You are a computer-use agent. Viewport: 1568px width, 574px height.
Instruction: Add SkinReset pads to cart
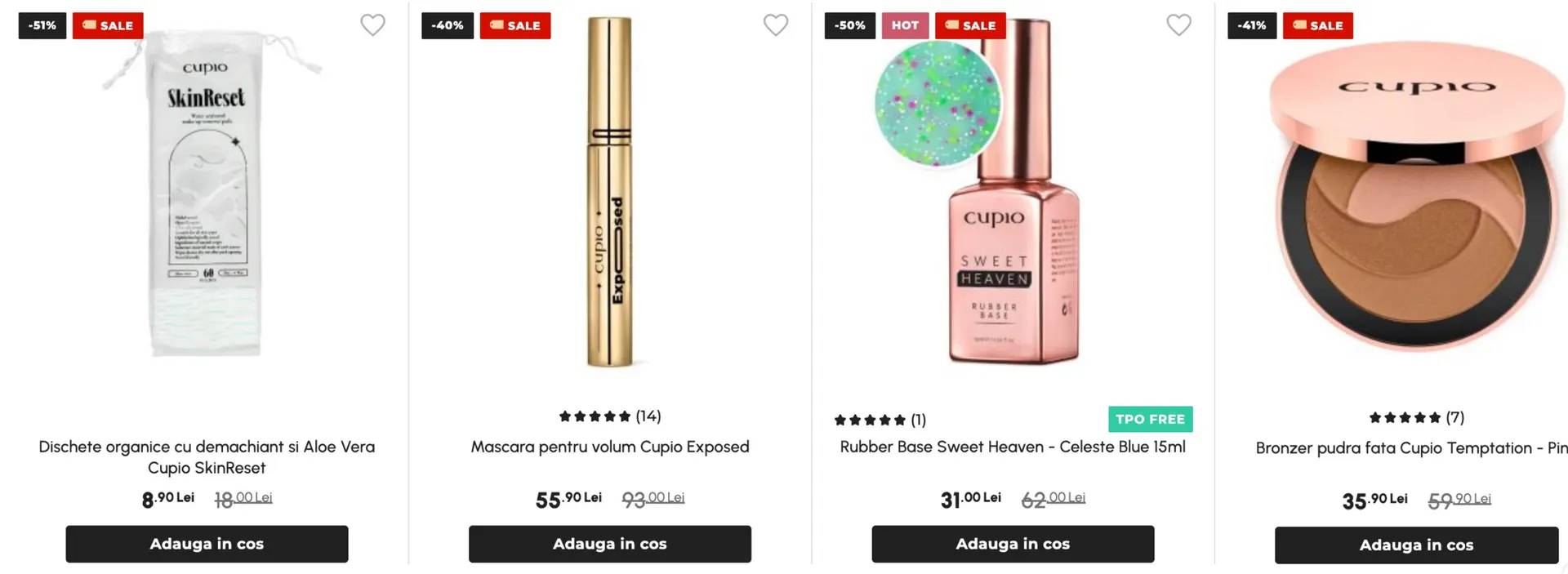tap(207, 544)
